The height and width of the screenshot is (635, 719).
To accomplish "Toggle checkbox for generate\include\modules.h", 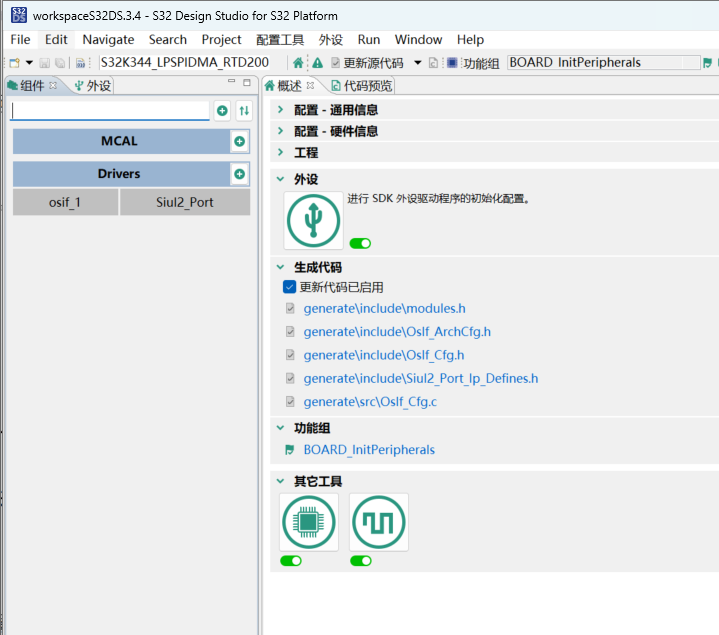I will [290, 308].
